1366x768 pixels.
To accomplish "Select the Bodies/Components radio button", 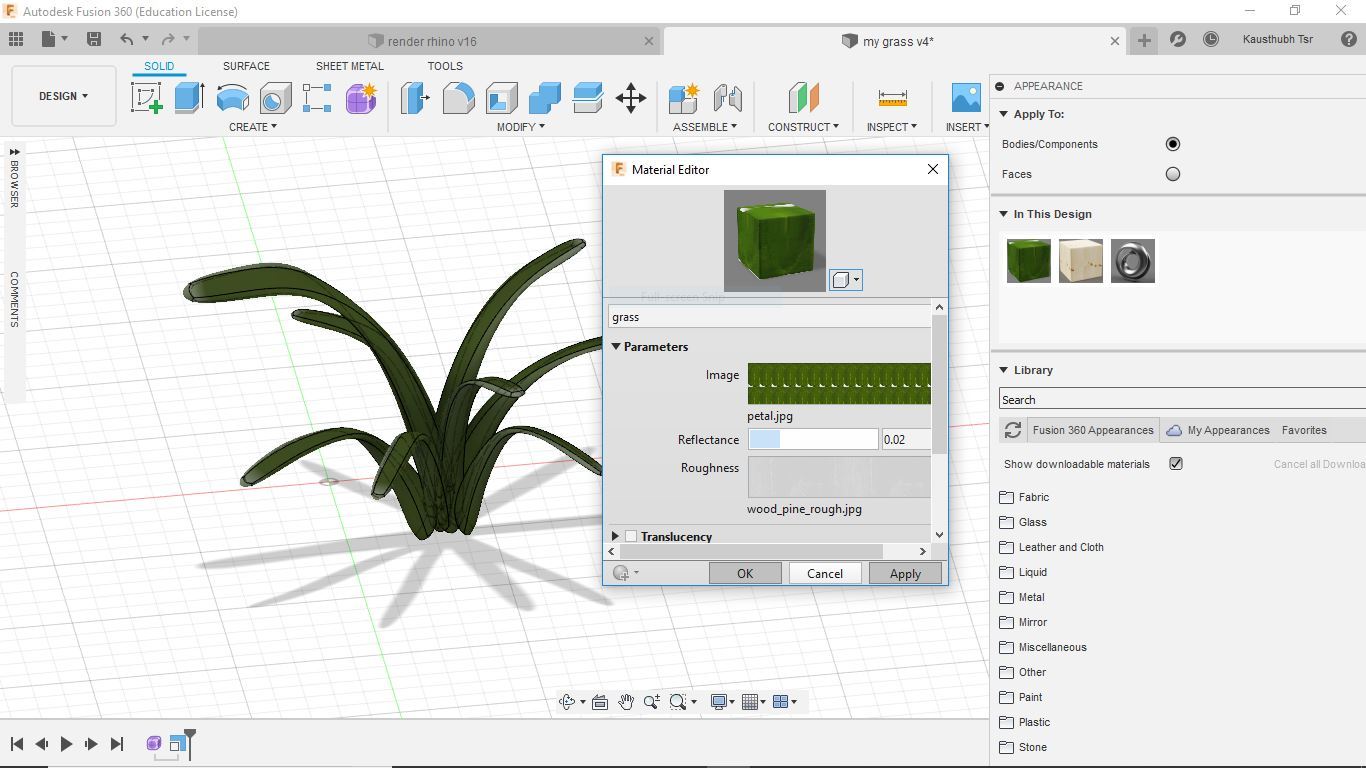I will 1173,144.
